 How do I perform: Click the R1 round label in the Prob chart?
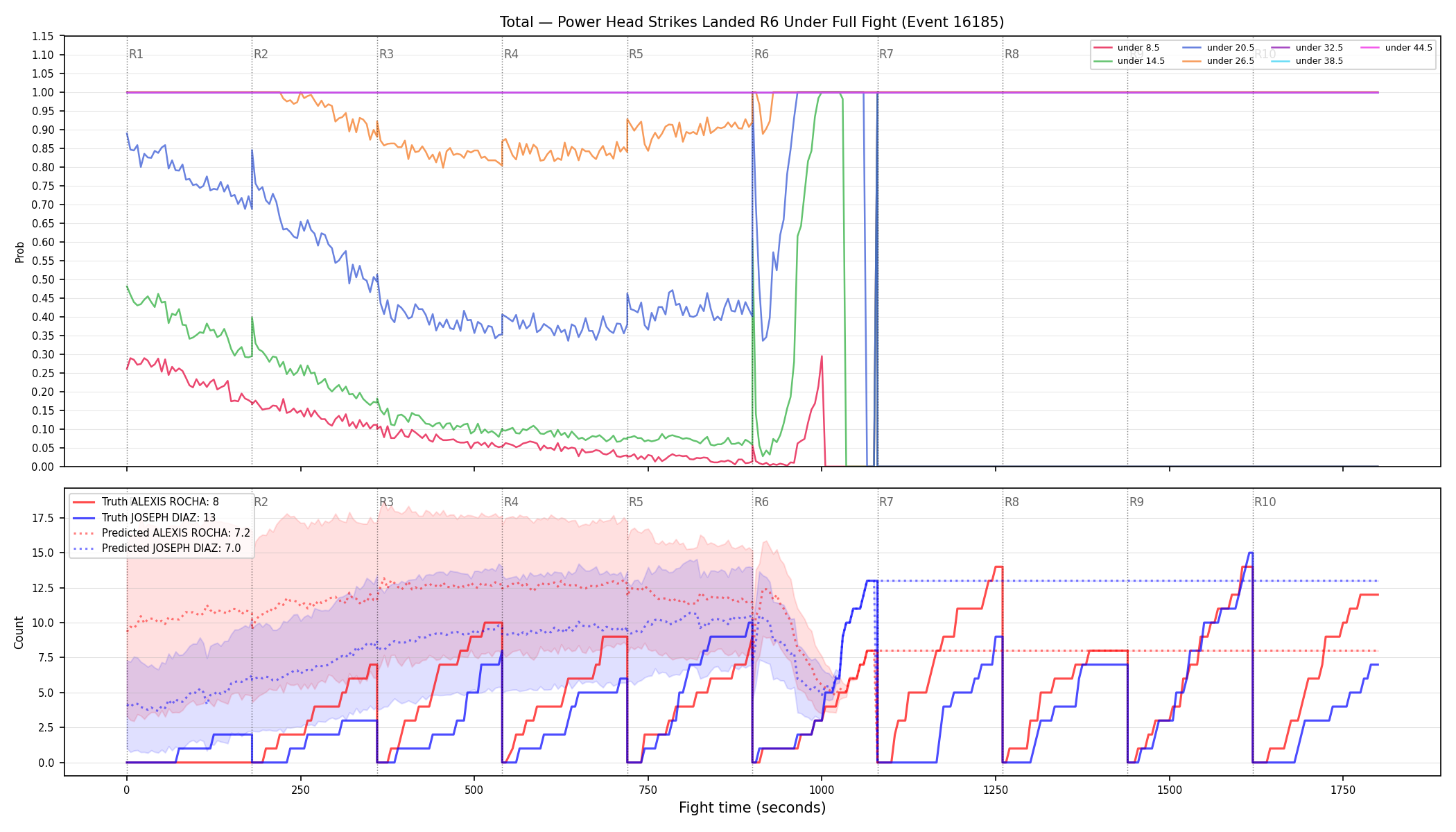pos(136,54)
